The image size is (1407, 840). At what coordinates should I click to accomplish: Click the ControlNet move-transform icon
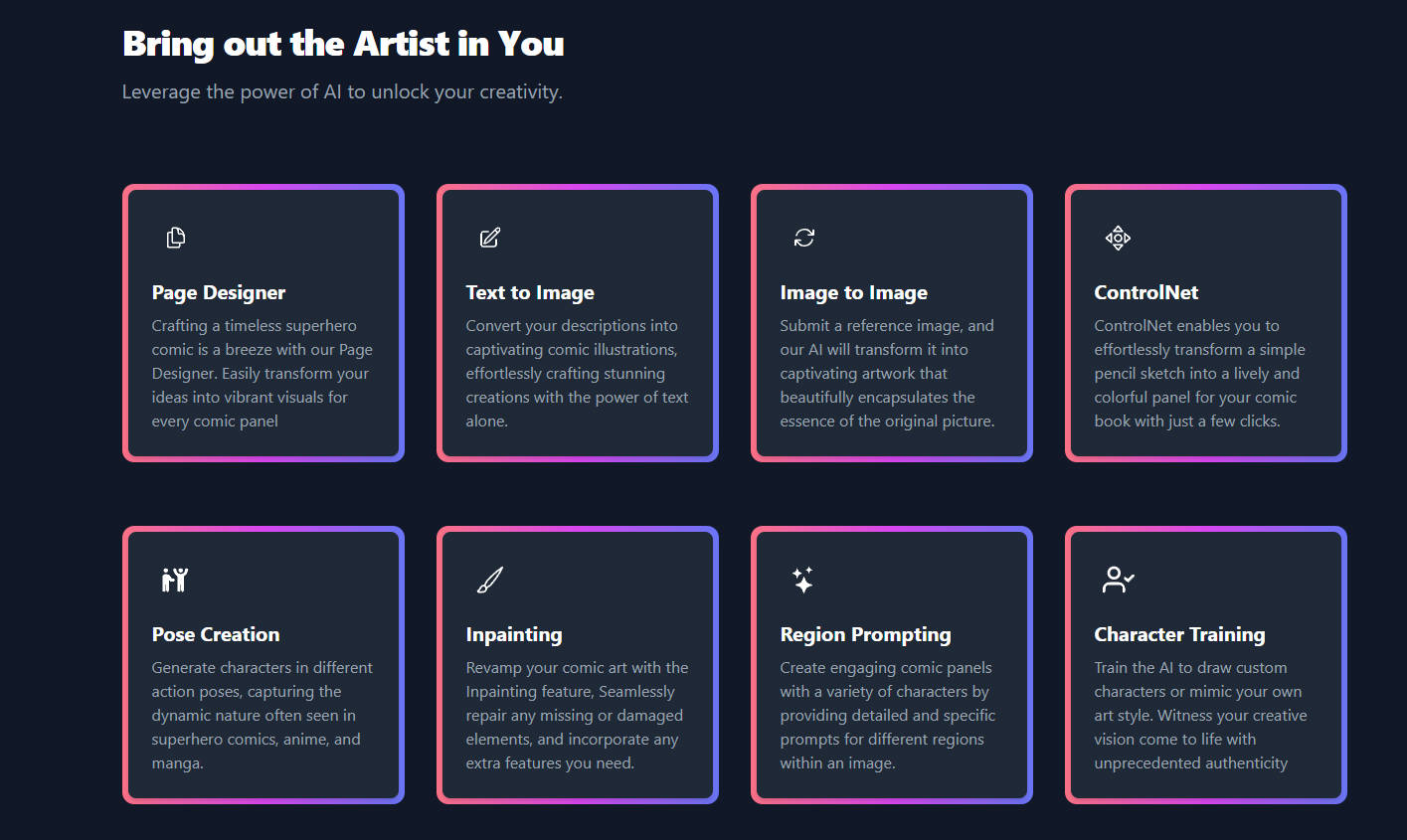click(x=1118, y=238)
